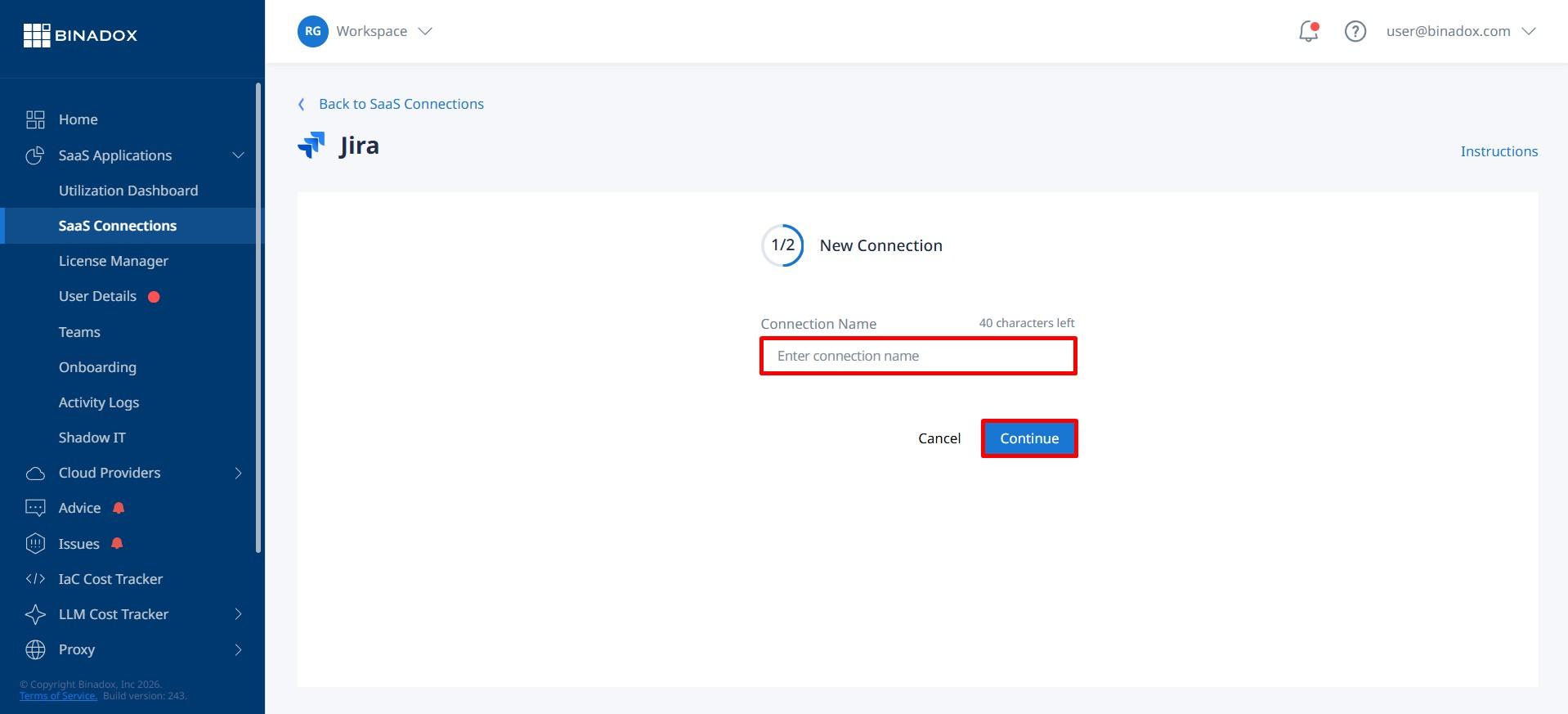Screen dimensions: 1568x714
Task: Open User Details page
Action: tap(97, 296)
